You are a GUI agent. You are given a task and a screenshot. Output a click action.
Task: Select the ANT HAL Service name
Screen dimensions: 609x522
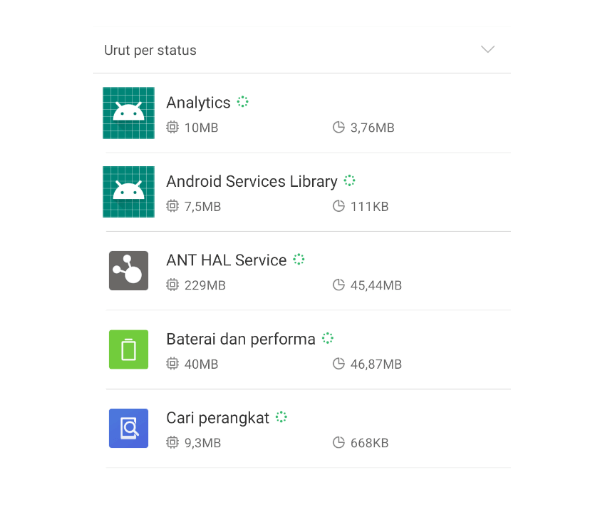[226, 261]
